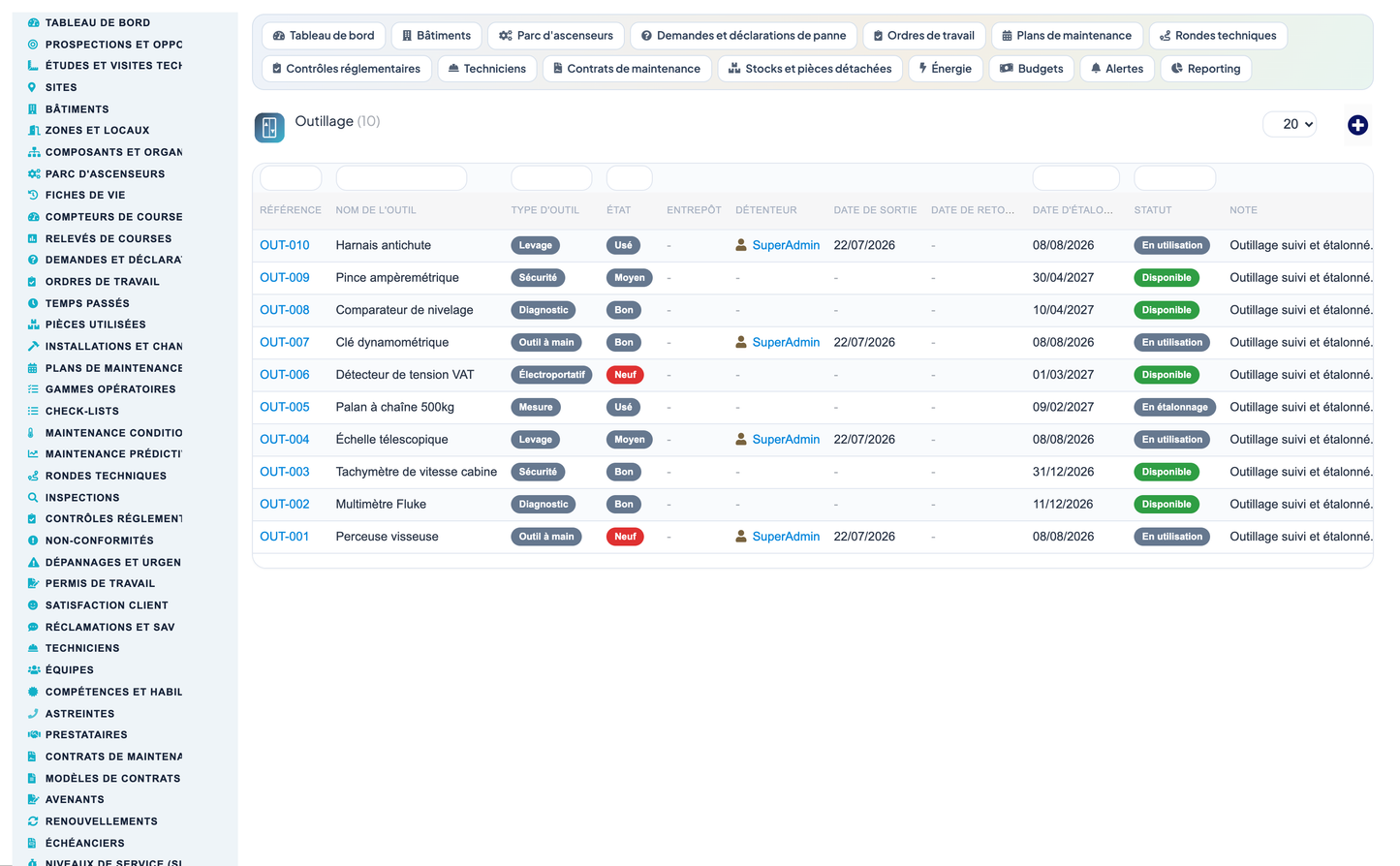Click the Fiches de vie history icon
The height and width of the screenshot is (866, 1400).
[x=33, y=195]
